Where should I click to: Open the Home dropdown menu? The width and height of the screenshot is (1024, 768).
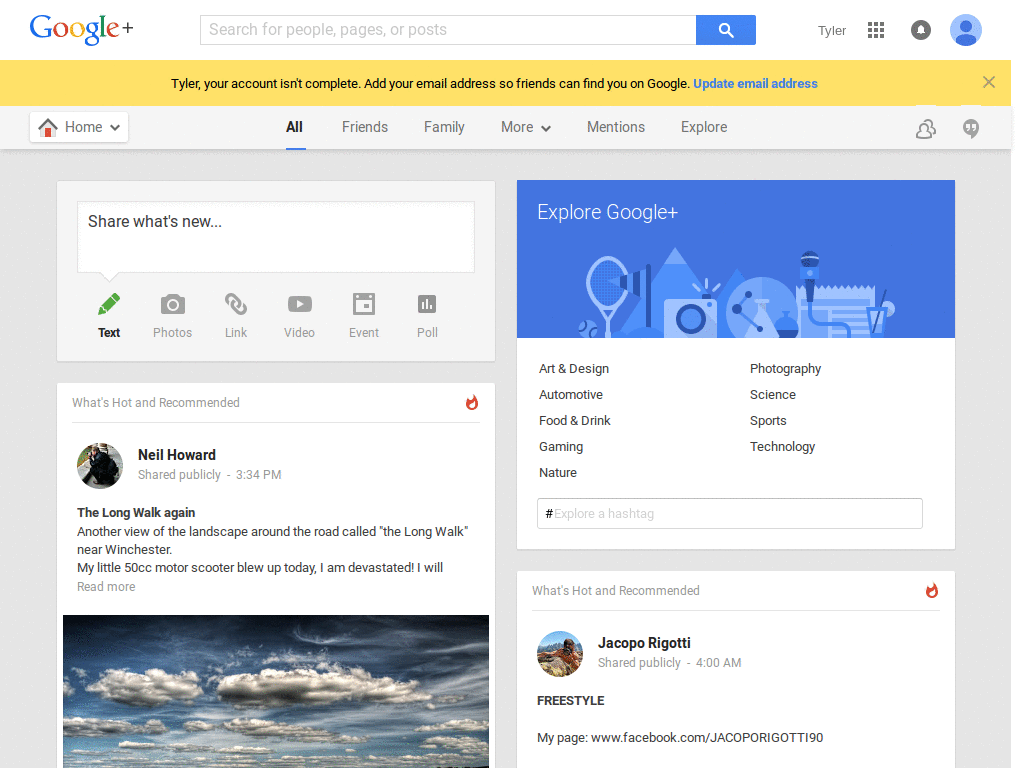[79, 127]
